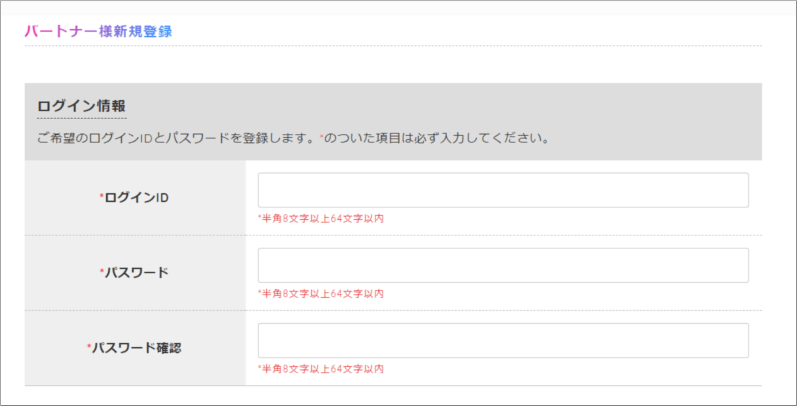The height and width of the screenshot is (406, 797).
Task: Click the パートナー様新規登録 page heading
Action: point(98,32)
